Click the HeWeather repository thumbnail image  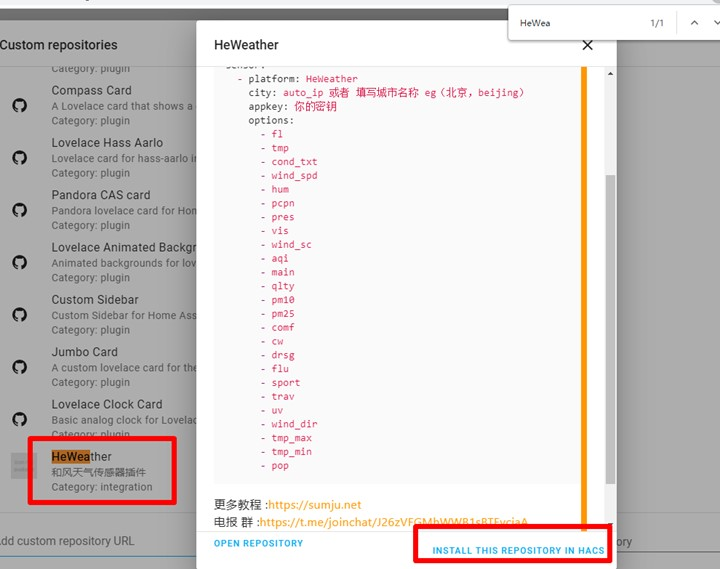tap(23, 466)
